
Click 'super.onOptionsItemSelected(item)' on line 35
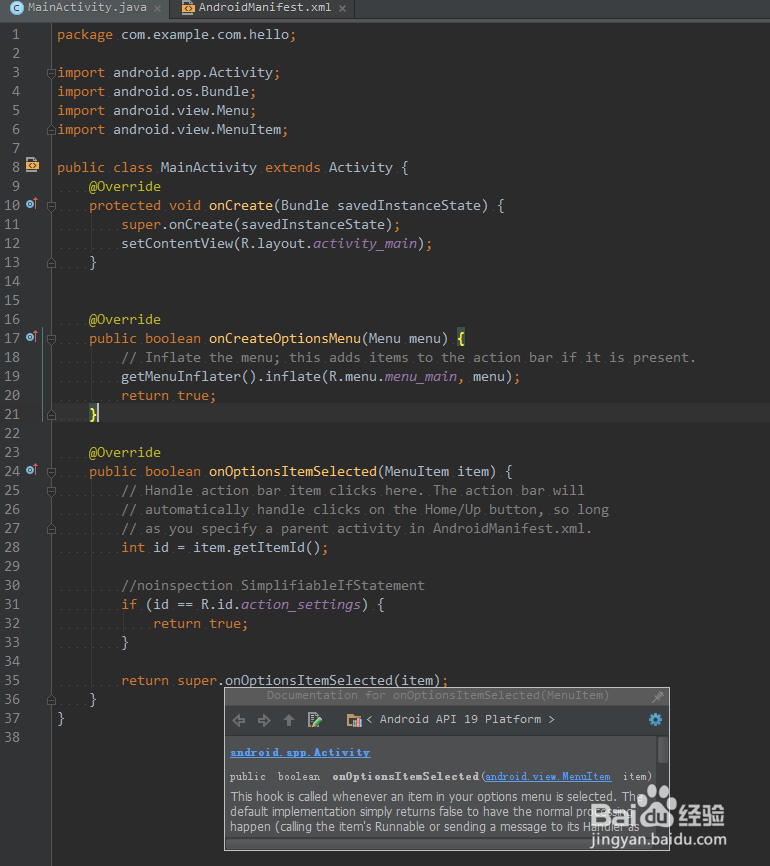pyautogui.click(x=309, y=680)
